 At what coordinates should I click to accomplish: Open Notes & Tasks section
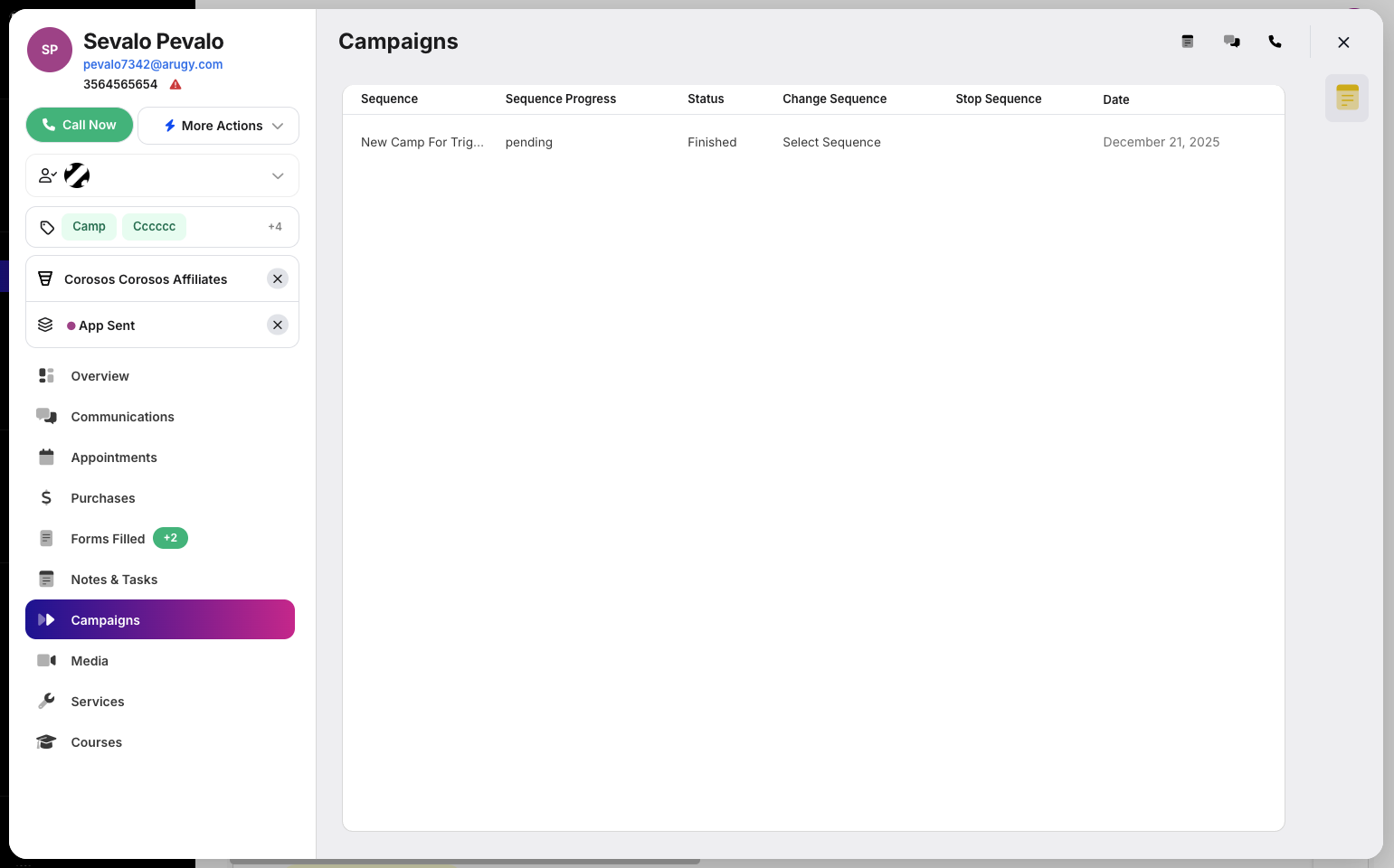pos(160,580)
